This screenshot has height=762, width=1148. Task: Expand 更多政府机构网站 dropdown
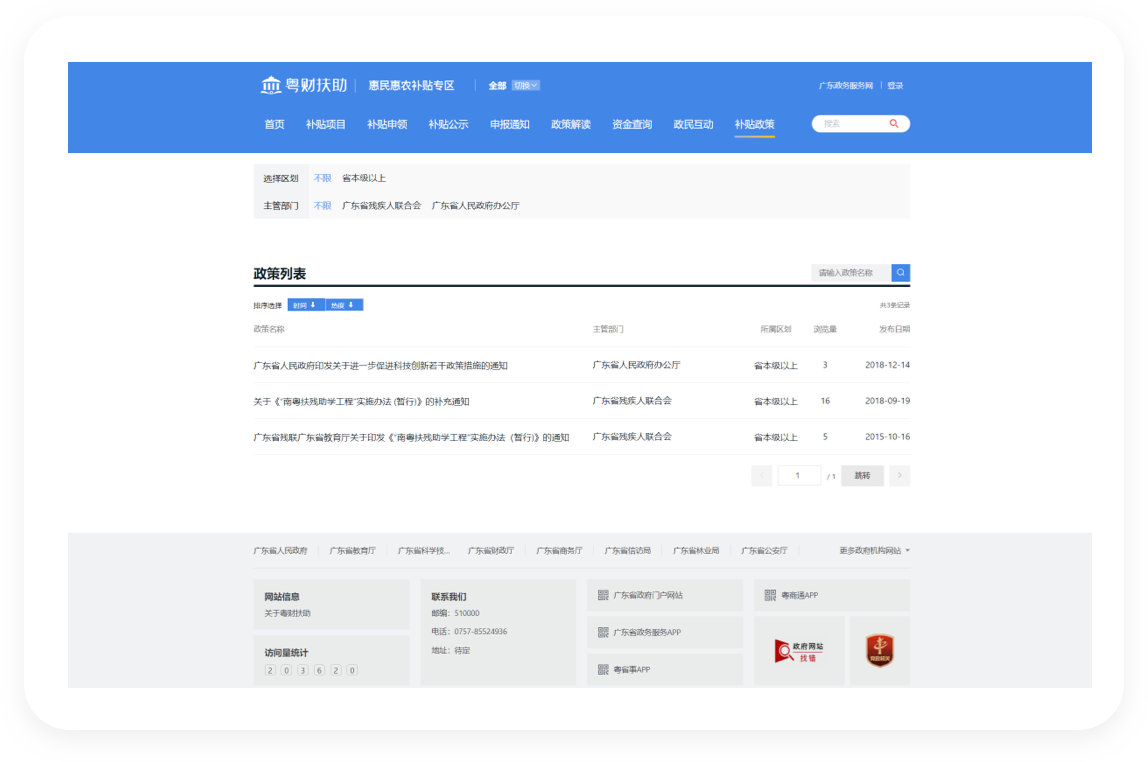pos(874,550)
